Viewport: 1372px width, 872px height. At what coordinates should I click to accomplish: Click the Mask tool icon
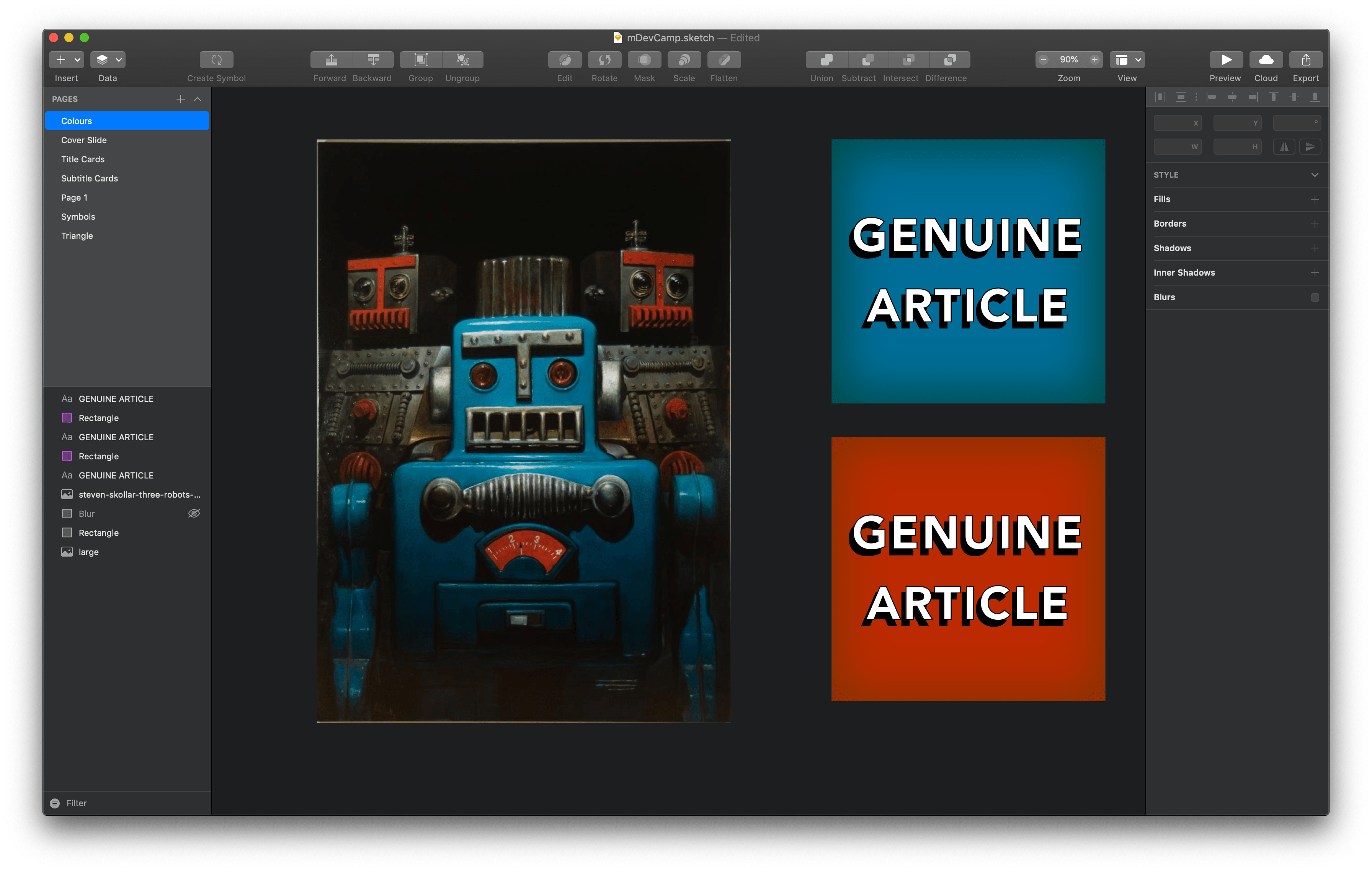(644, 60)
